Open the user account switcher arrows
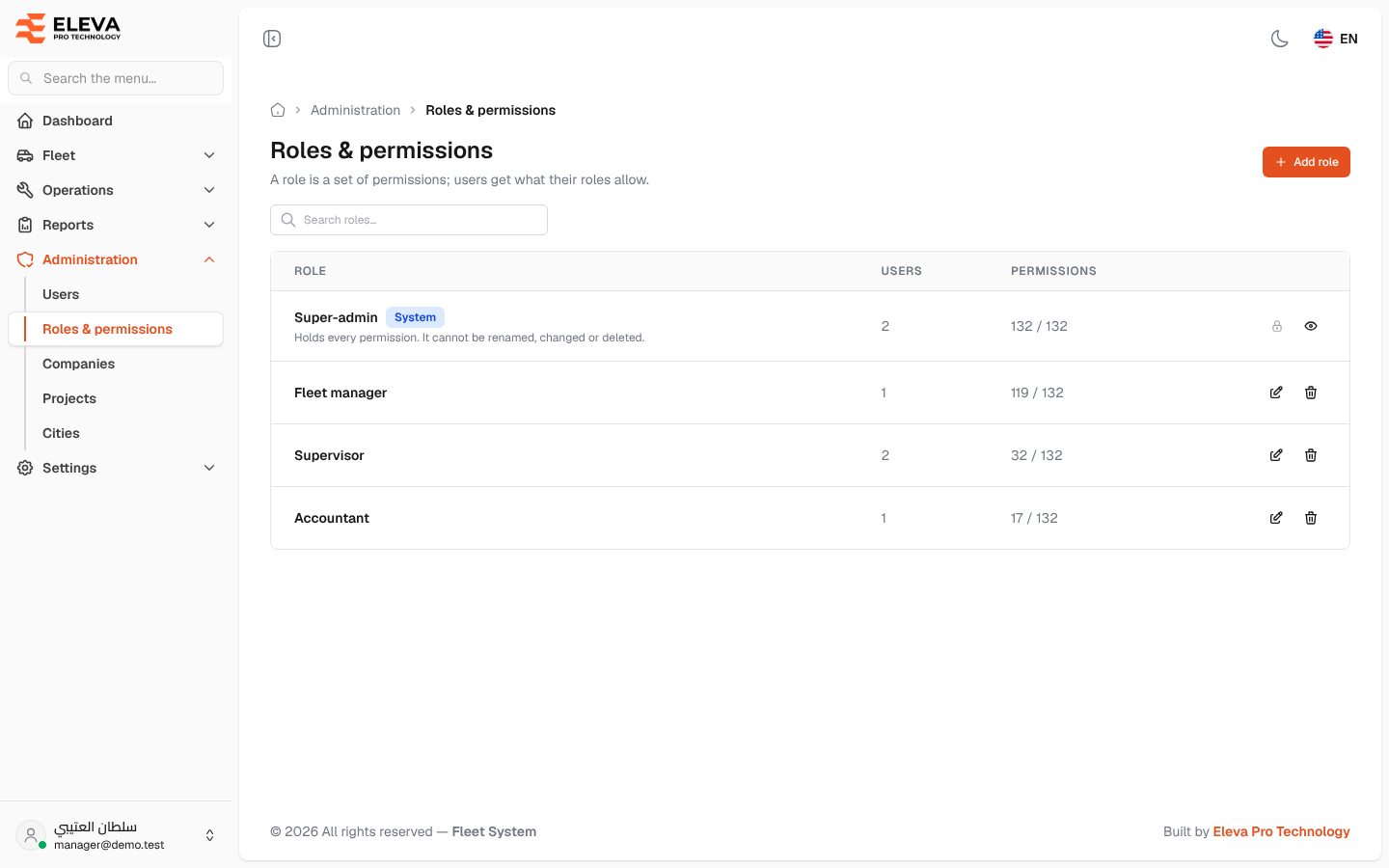The image size is (1389, 868). click(x=210, y=835)
